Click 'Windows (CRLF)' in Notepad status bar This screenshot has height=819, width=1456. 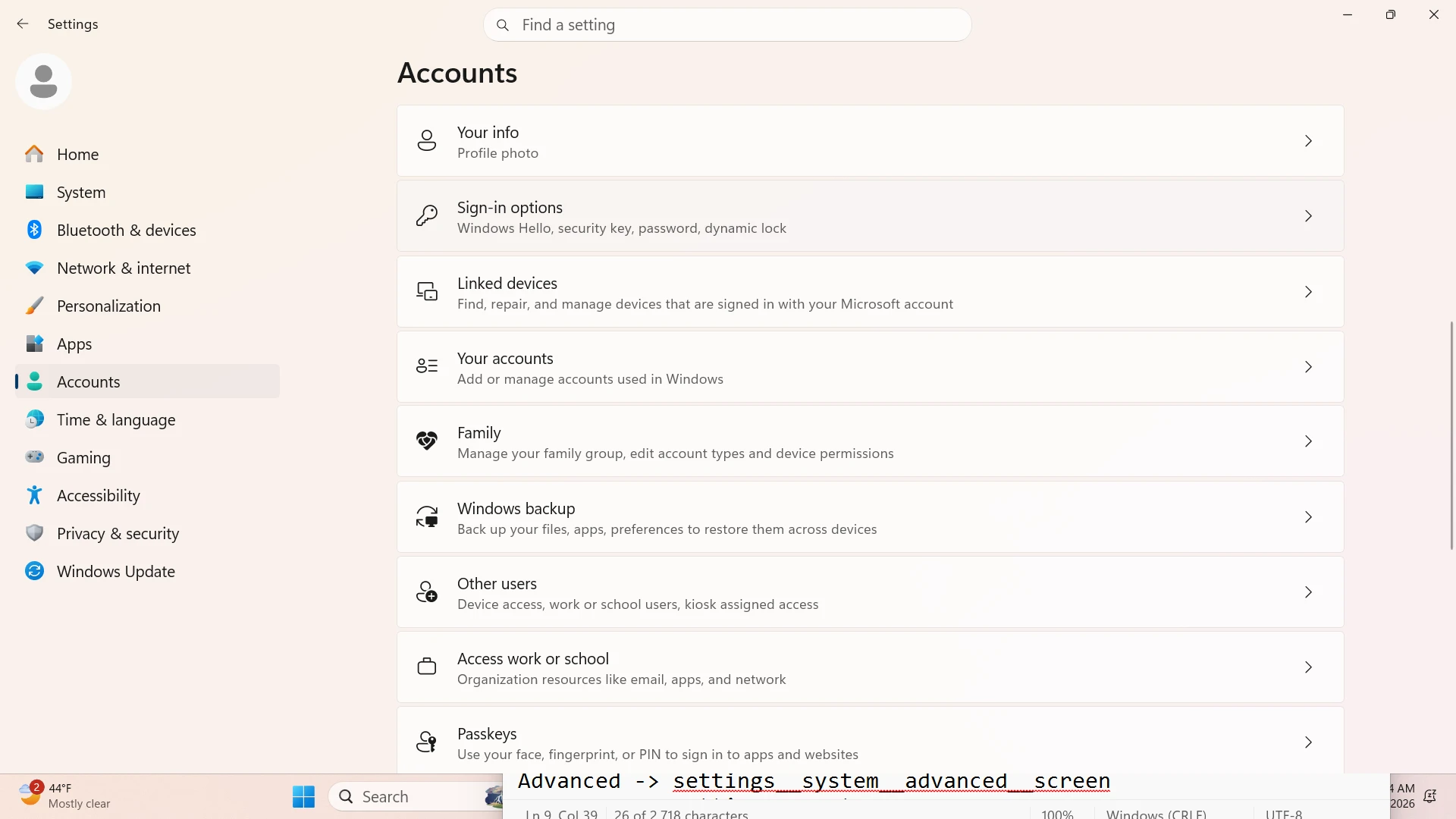pos(1156,814)
